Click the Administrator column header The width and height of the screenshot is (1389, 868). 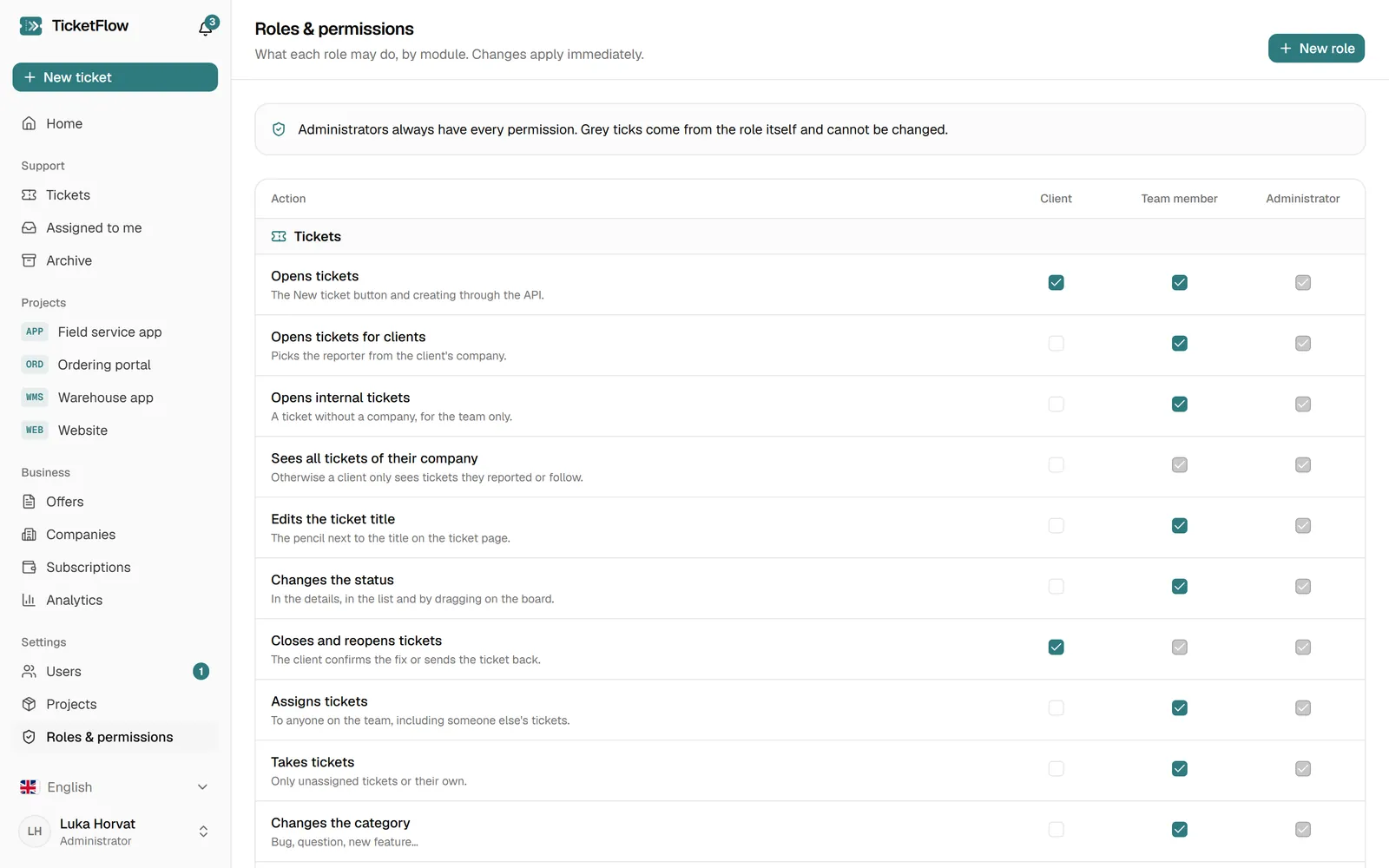point(1302,199)
